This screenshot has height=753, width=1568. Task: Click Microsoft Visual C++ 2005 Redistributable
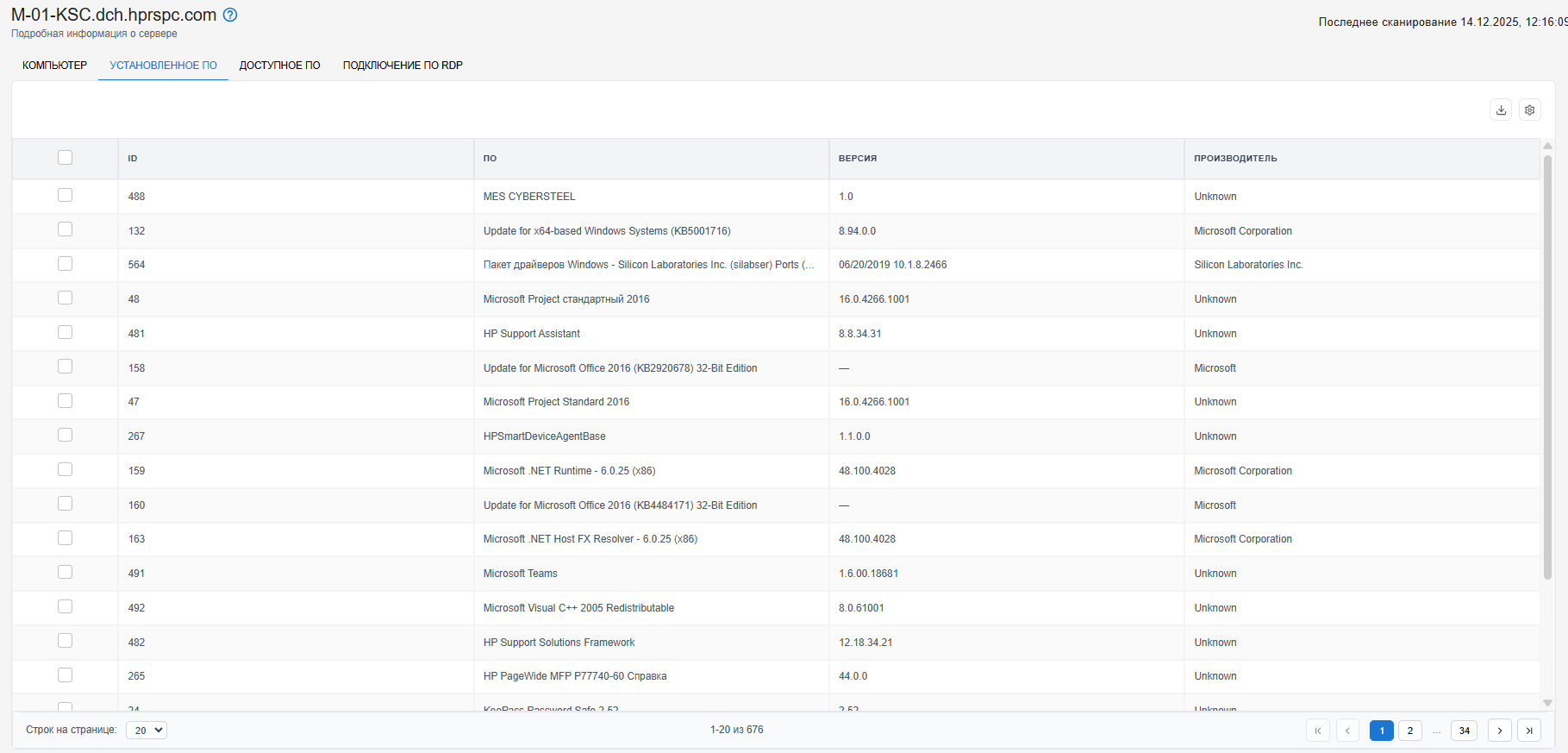578,608
